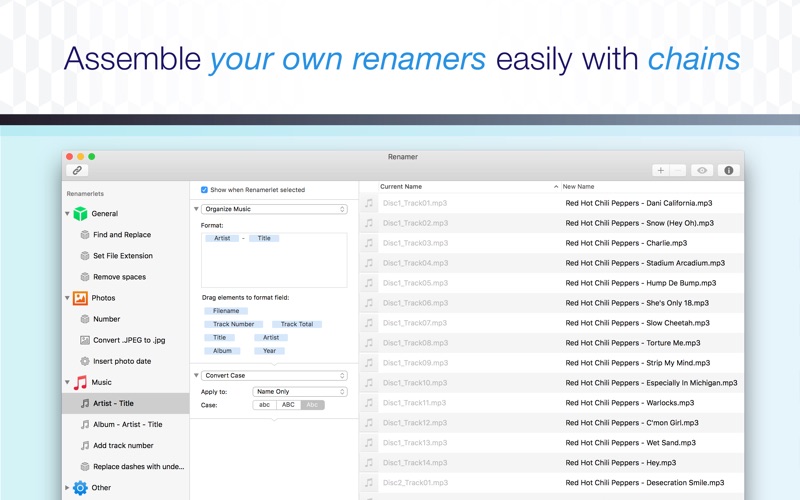Viewport: 800px width, 500px height.
Task: Select Album - Artist - Title renamerlet
Action: [x=127, y=424]
